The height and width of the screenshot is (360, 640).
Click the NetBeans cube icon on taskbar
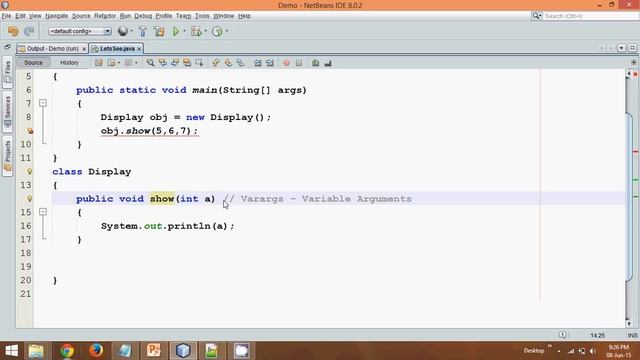(x=183, y=351)
